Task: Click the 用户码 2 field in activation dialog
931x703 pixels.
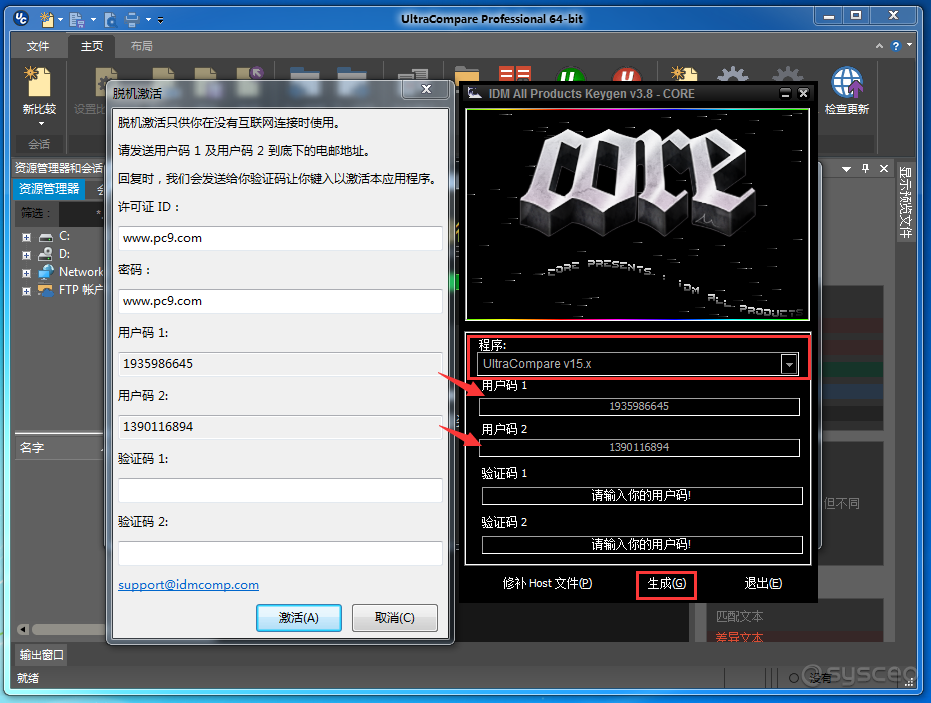Action: 280,427
